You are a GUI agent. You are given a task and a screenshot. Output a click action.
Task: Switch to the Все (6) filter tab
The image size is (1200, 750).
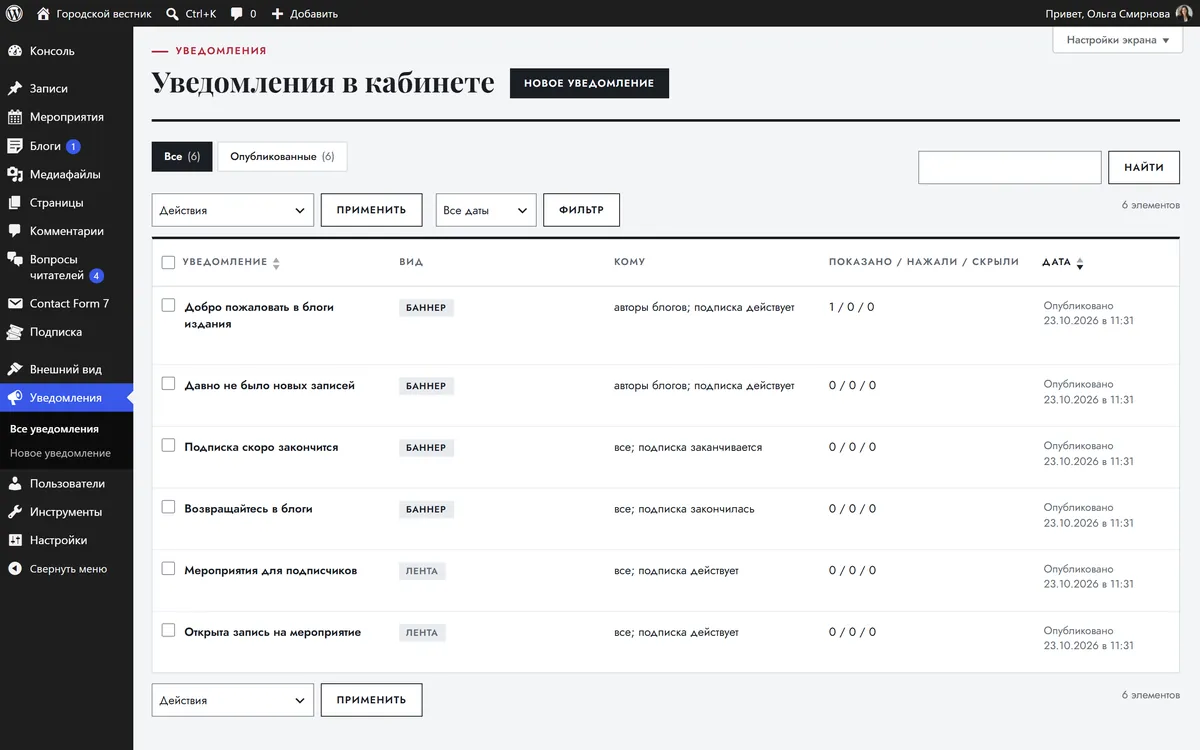point(182,156)
